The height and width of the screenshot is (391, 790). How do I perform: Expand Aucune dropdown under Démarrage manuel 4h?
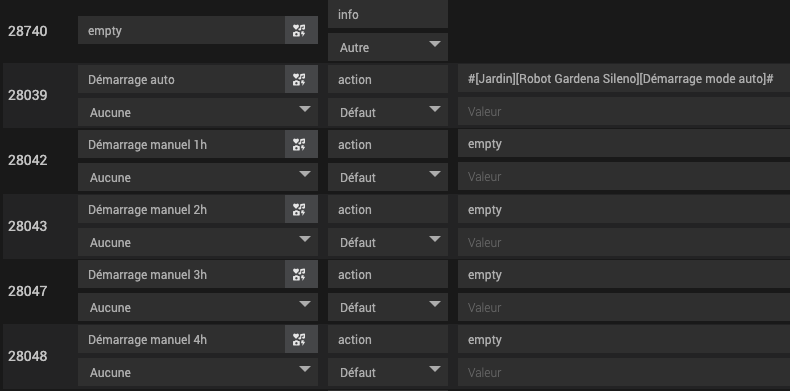coord(198,372)
